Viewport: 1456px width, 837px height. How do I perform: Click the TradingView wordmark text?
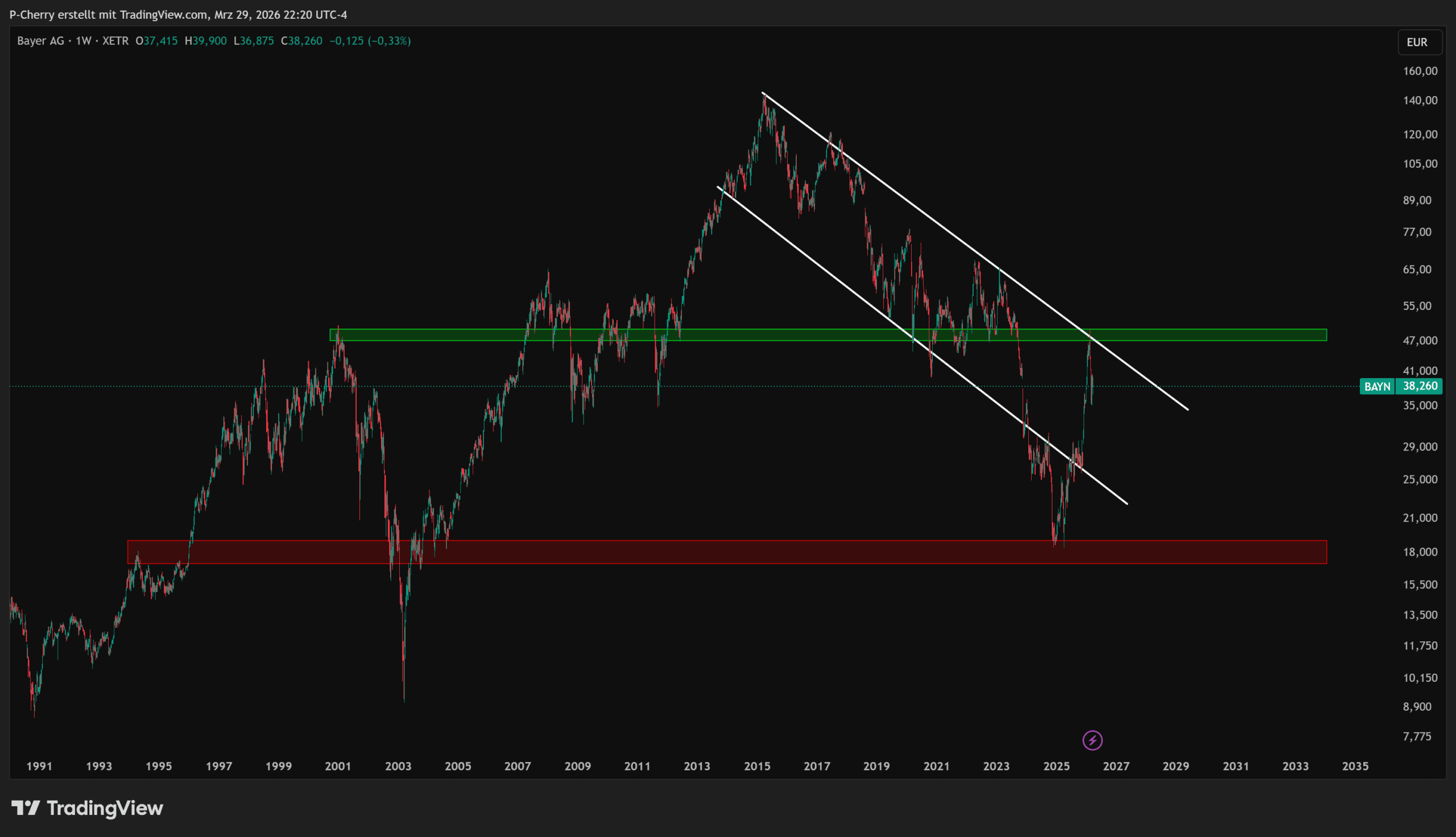pyautogui.click(x=105, y=807)
